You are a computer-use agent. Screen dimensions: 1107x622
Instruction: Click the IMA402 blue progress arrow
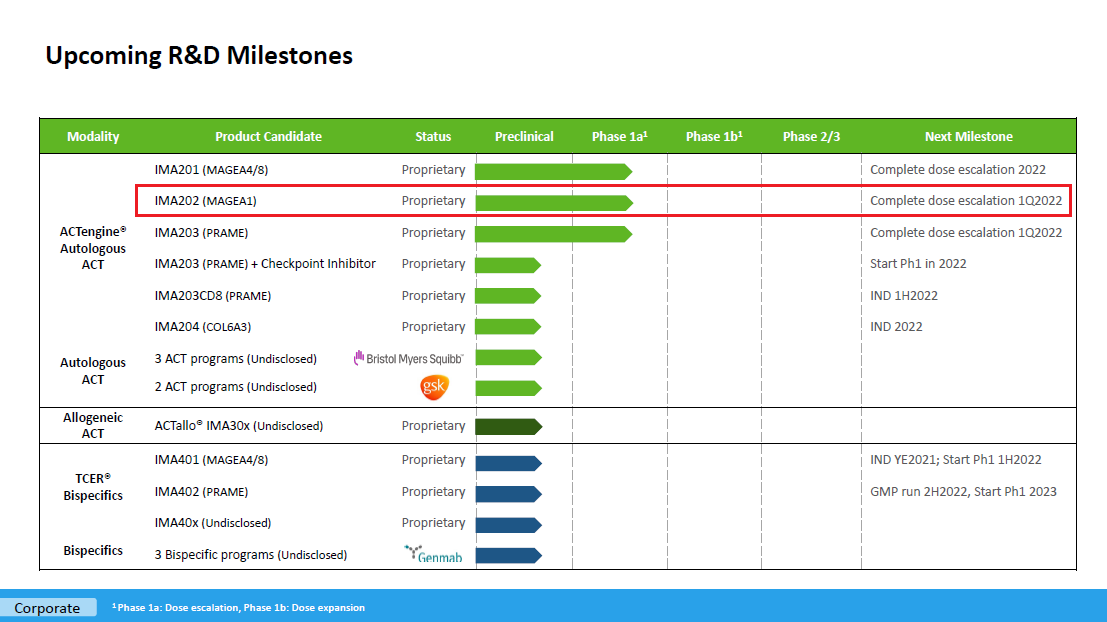click(x=507, y=493)
